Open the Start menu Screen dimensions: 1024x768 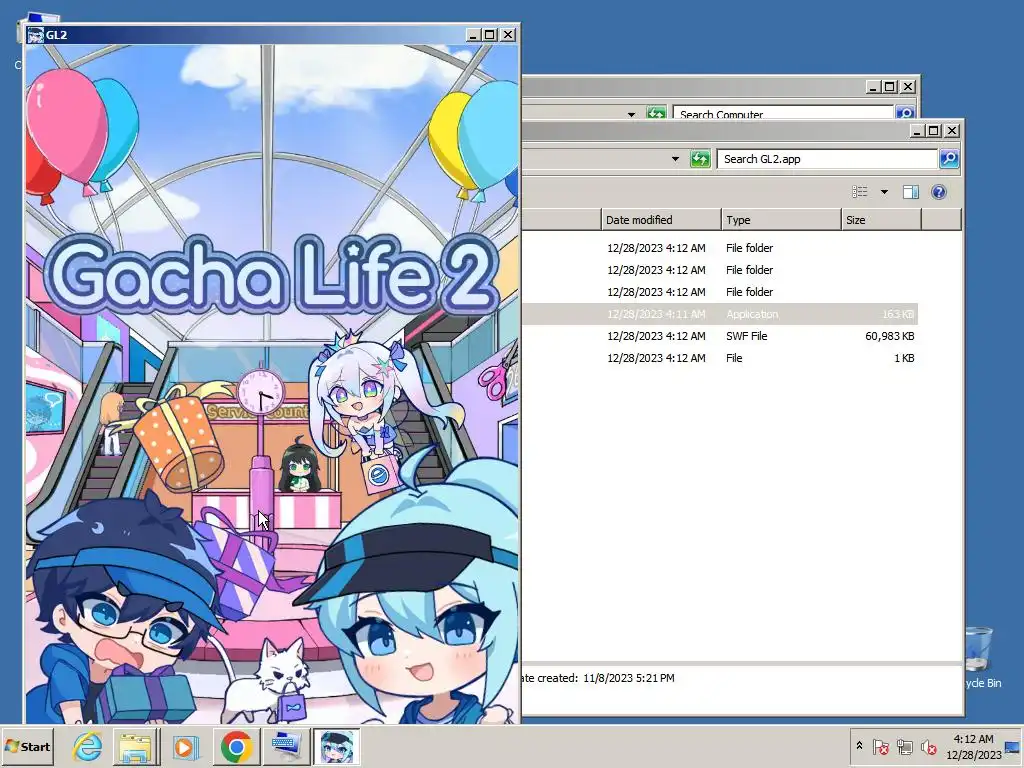[x=27, y=746]
